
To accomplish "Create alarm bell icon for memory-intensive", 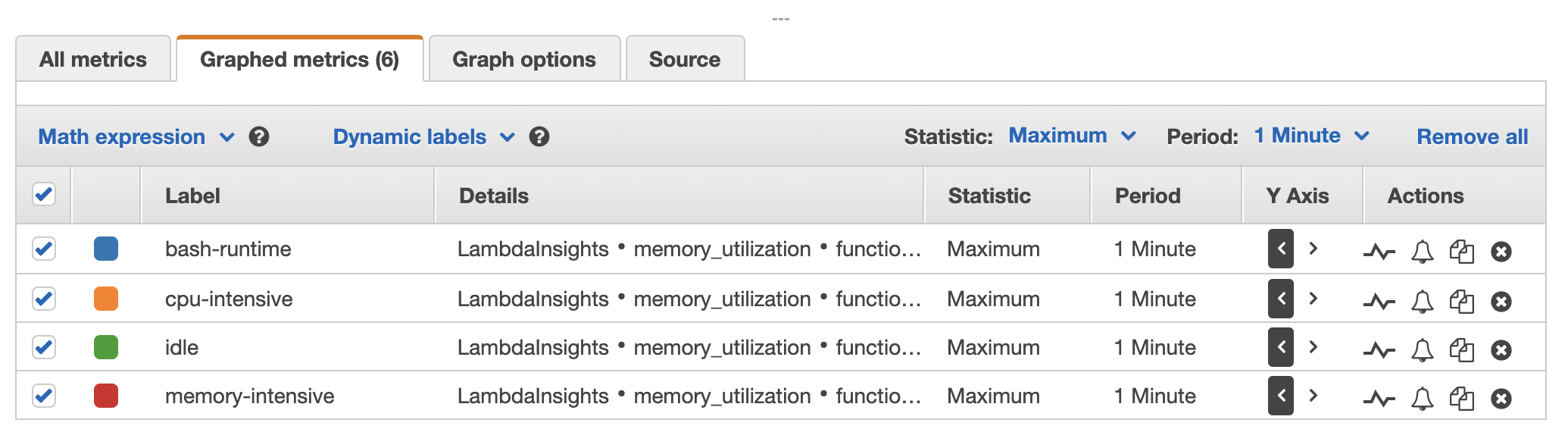I will coord(1422,398).
